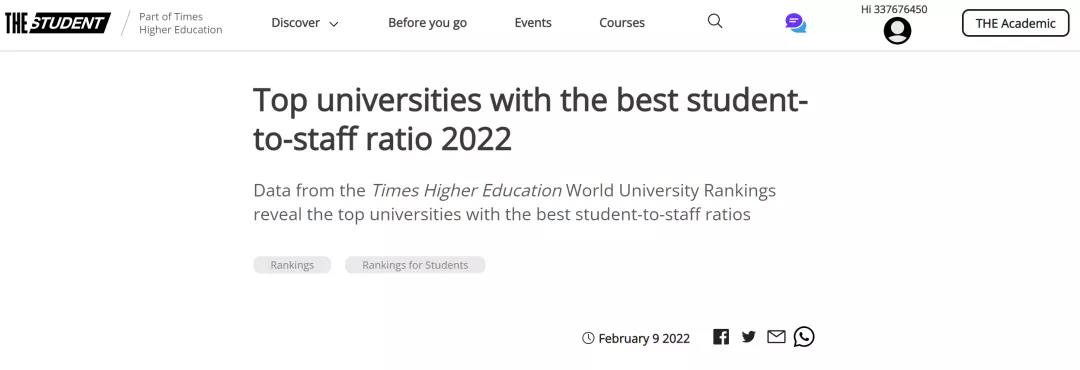The width and height of the screenshot is (1080, 370).
Task: Click the Discover chevron arrow
Action: (333, 24)
